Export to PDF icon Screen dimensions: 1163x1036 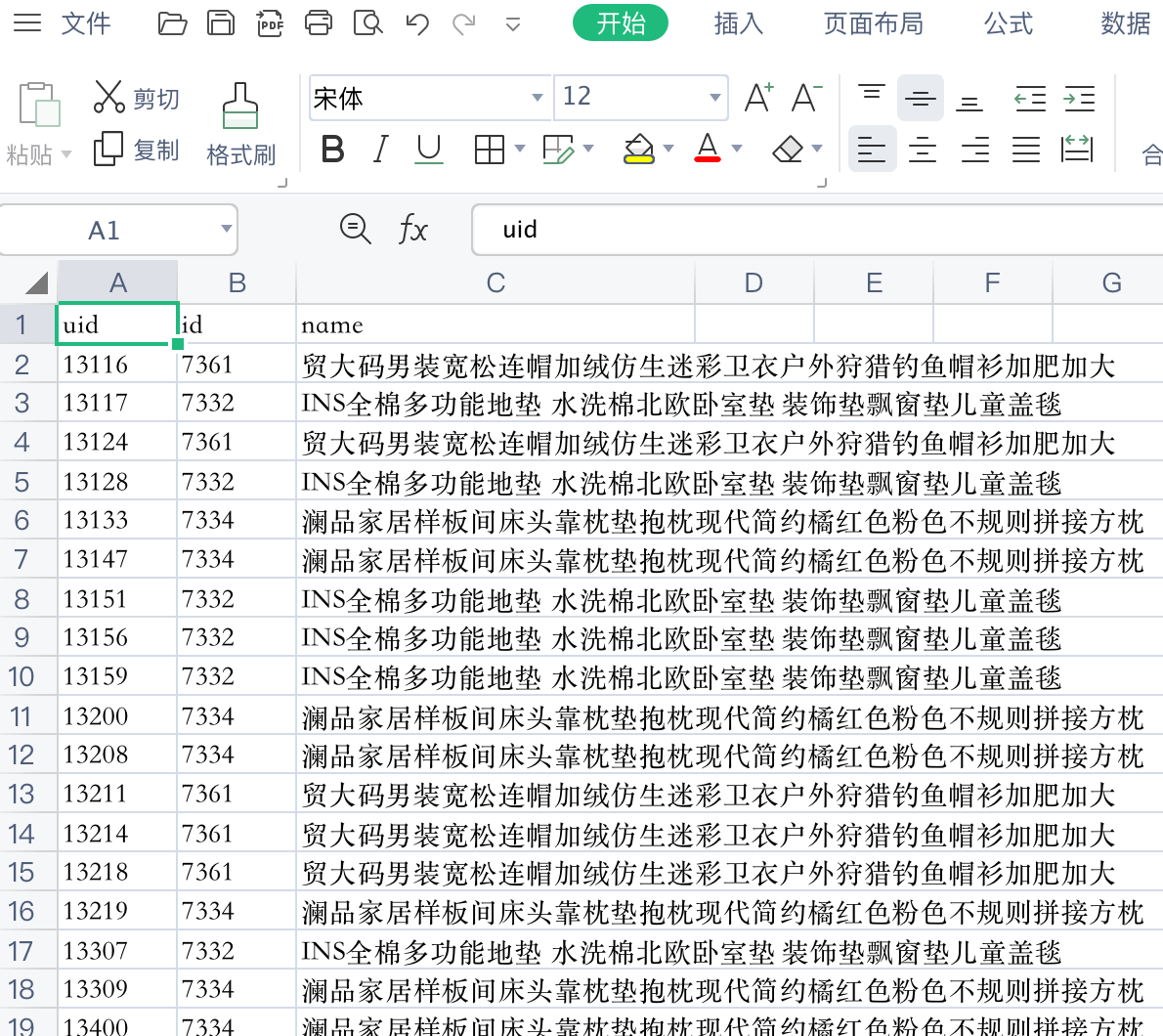click(x=269, y=23)
